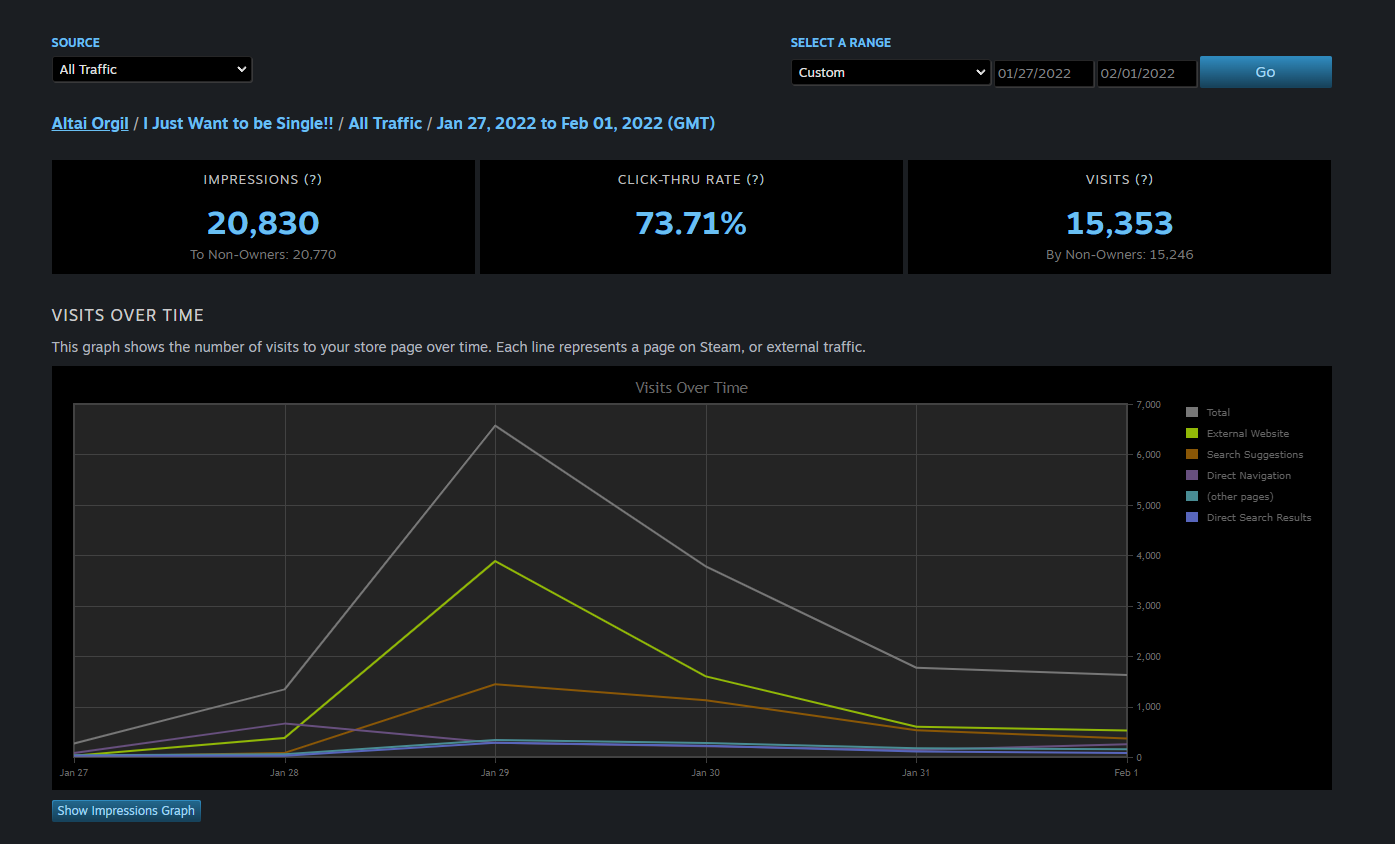Open the 'I Just Want to be Single!!' breadcrumb
The width and height of the screenshot is (1395, 844).
tap(238, 123)
